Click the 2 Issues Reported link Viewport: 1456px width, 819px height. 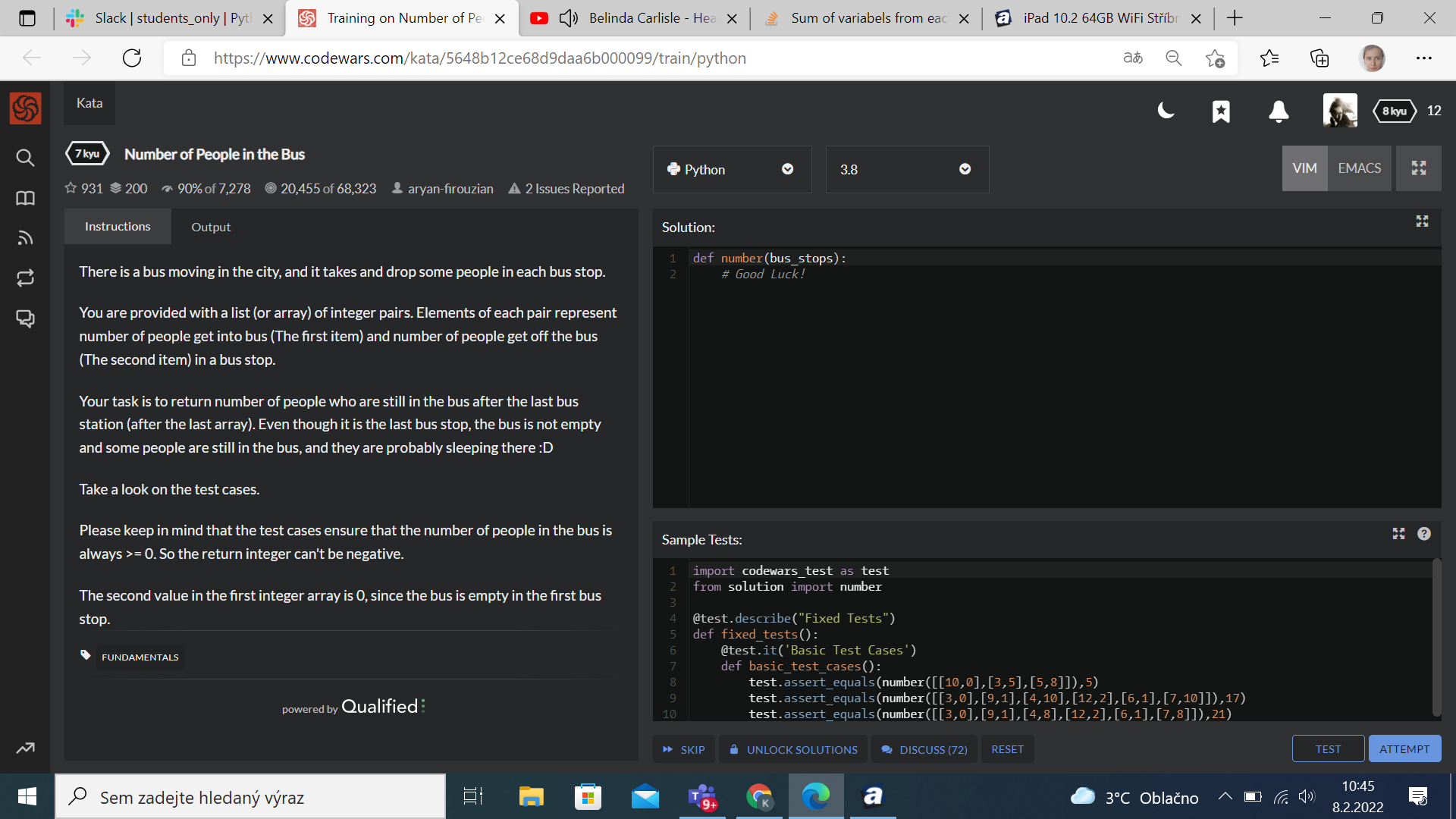(566, 189)
